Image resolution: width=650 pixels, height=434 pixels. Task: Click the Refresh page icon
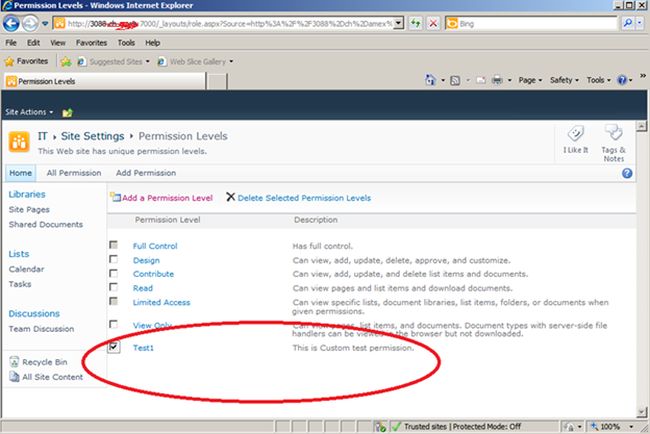415,23
